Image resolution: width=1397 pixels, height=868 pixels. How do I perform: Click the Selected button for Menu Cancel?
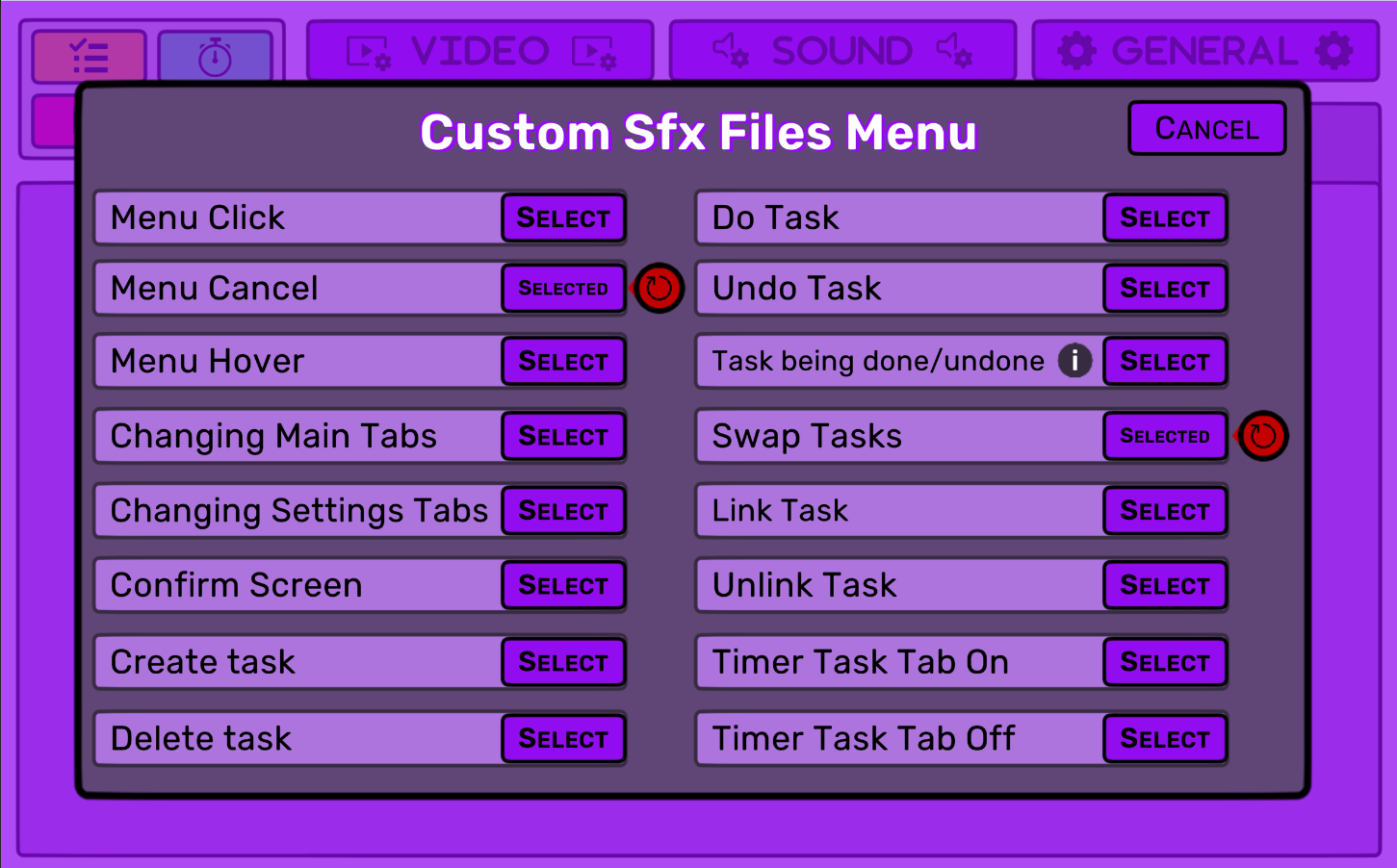tap(563, 288)
